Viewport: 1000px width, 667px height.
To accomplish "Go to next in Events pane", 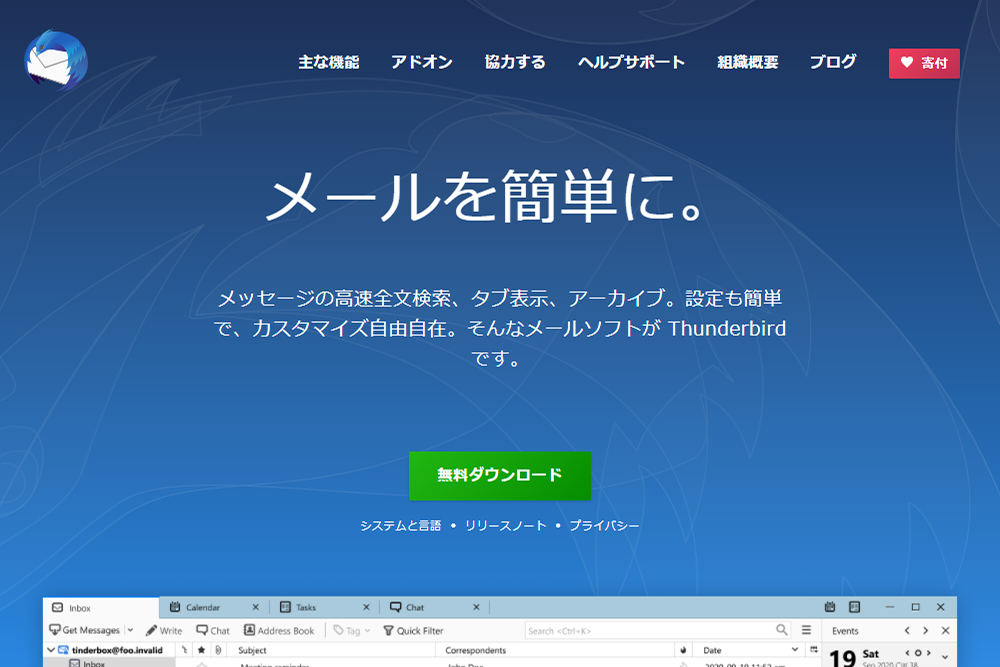I will [x=925, y=630].
